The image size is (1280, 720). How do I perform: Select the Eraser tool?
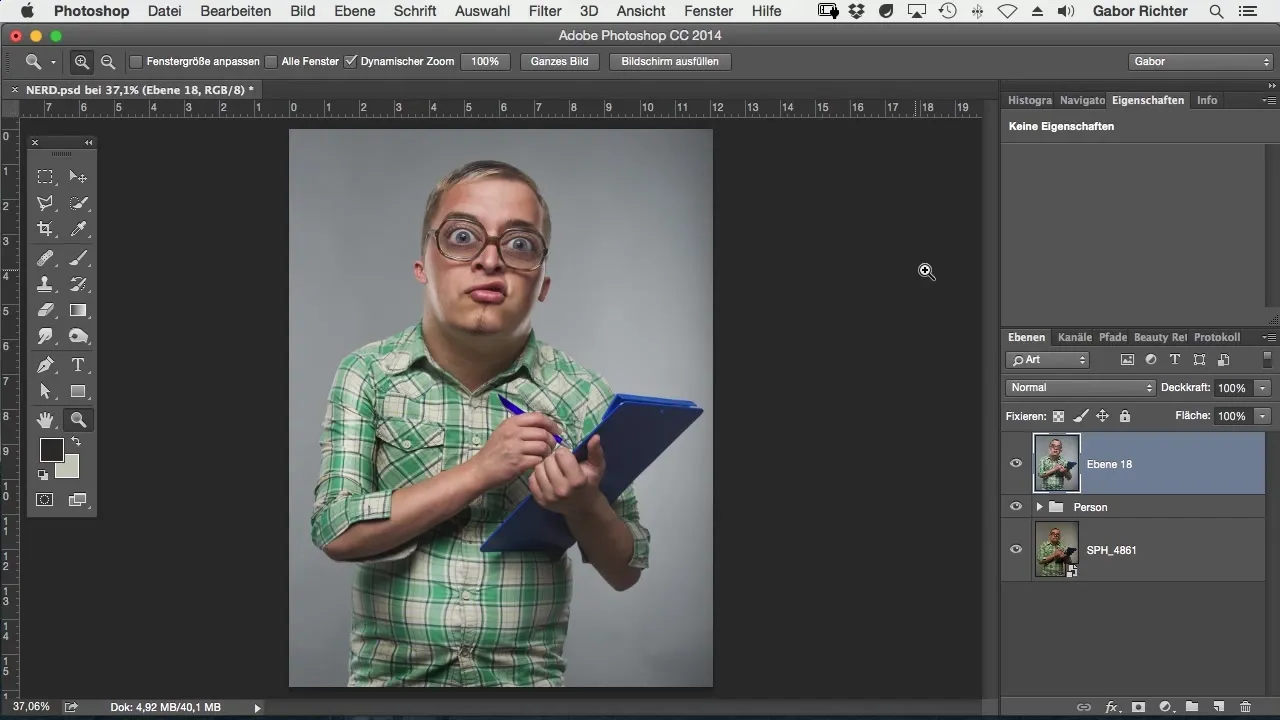click(45, 311)
